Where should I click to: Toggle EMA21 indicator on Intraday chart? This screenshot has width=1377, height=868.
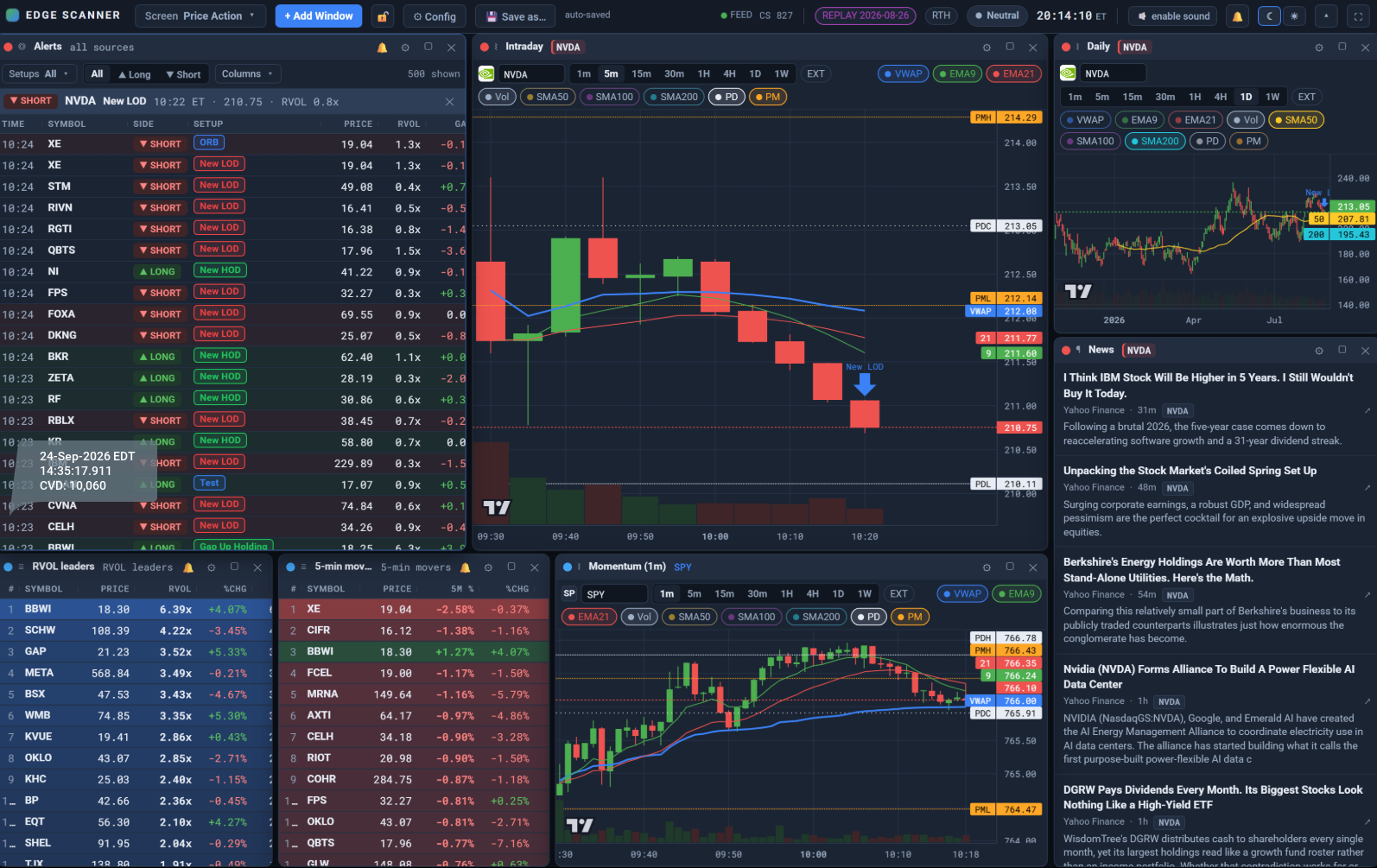click(x=1012, y=74)
